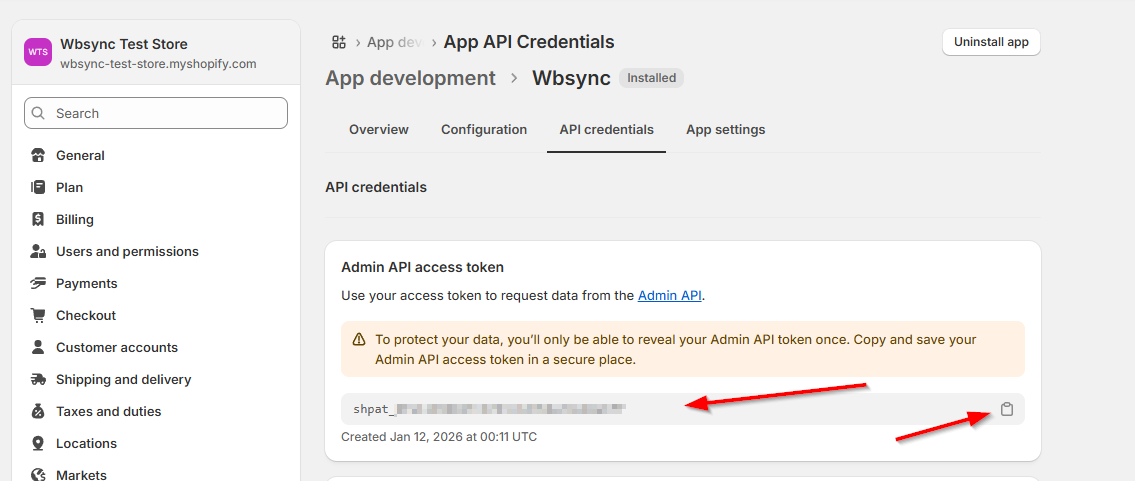This screenshot has width=1135, height=481.
Task: Follow the Admin API link
Action: pyautogui.click(x=670, y=295)
